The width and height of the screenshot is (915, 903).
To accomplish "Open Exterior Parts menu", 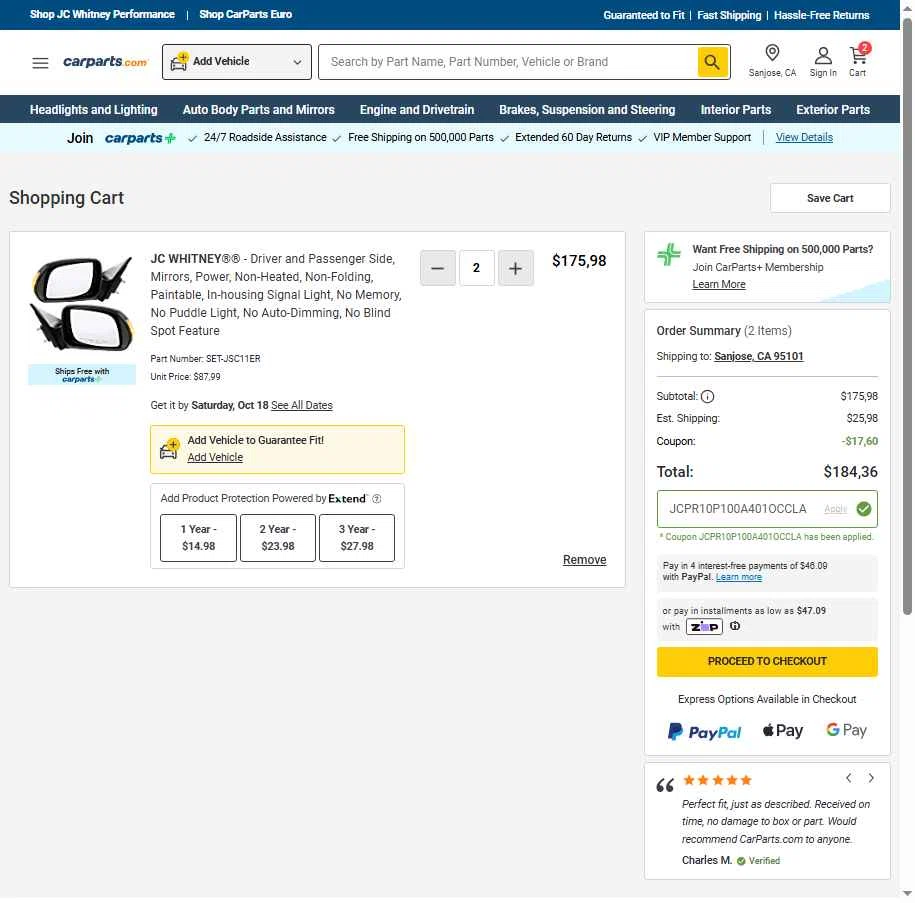I will [x=833, y=110].
